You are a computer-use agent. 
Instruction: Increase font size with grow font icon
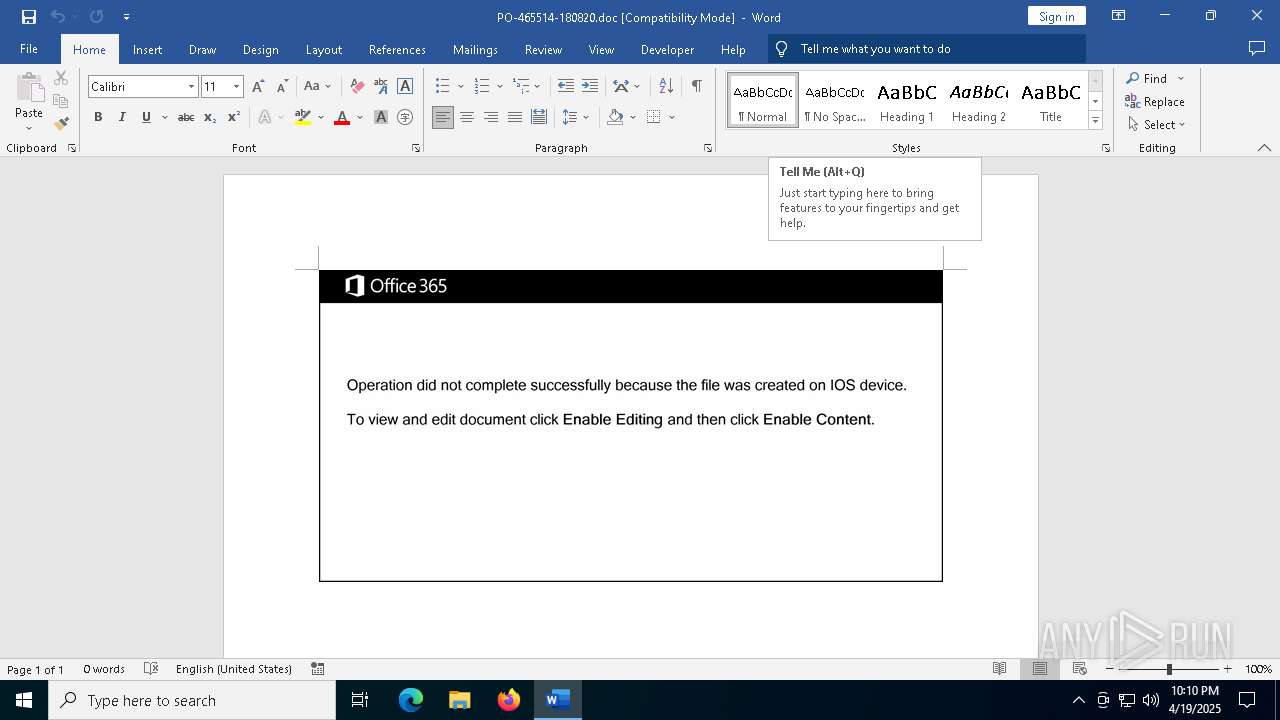point(259,86)
